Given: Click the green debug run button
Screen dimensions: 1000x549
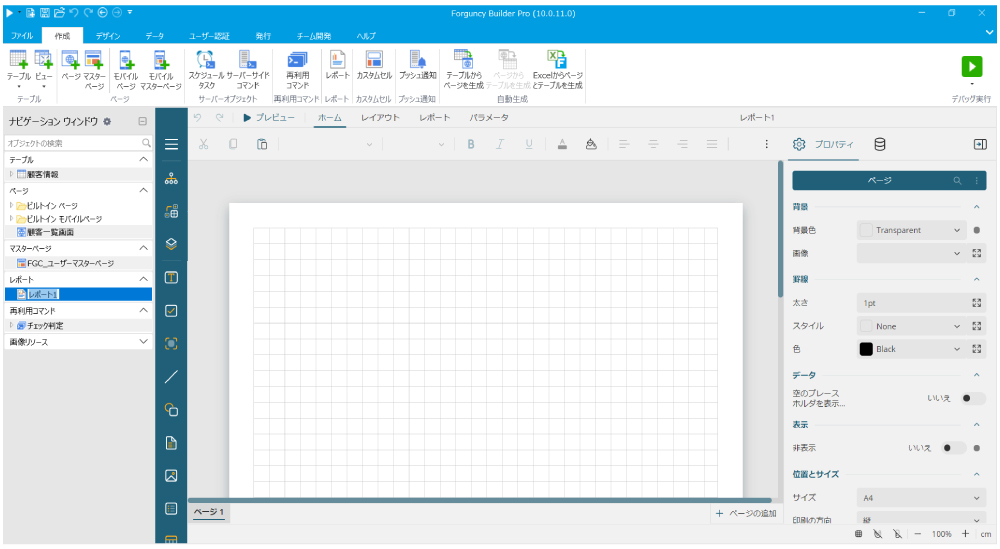Looking at the screenshot, I should point(971,65).
